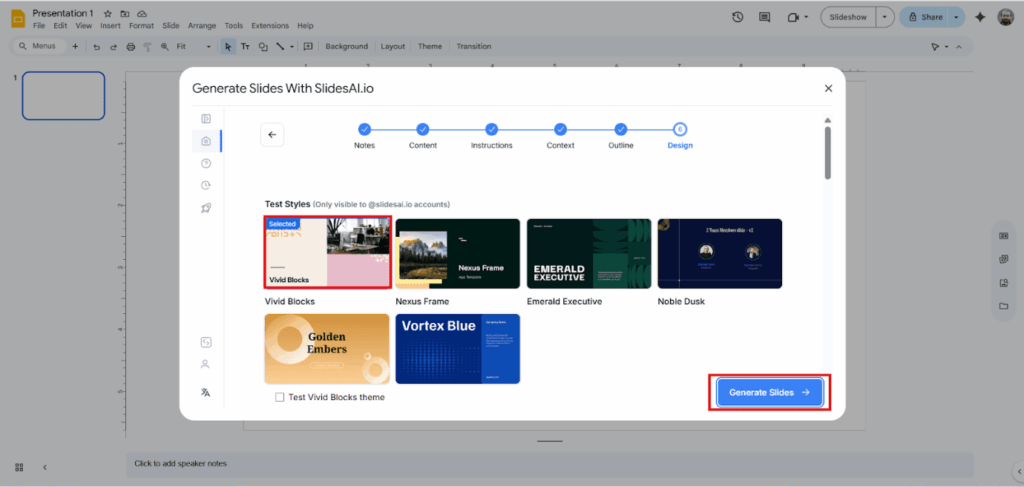
Task: Select the Vortex Blue theme thumbnail
Action: point(457,348)
